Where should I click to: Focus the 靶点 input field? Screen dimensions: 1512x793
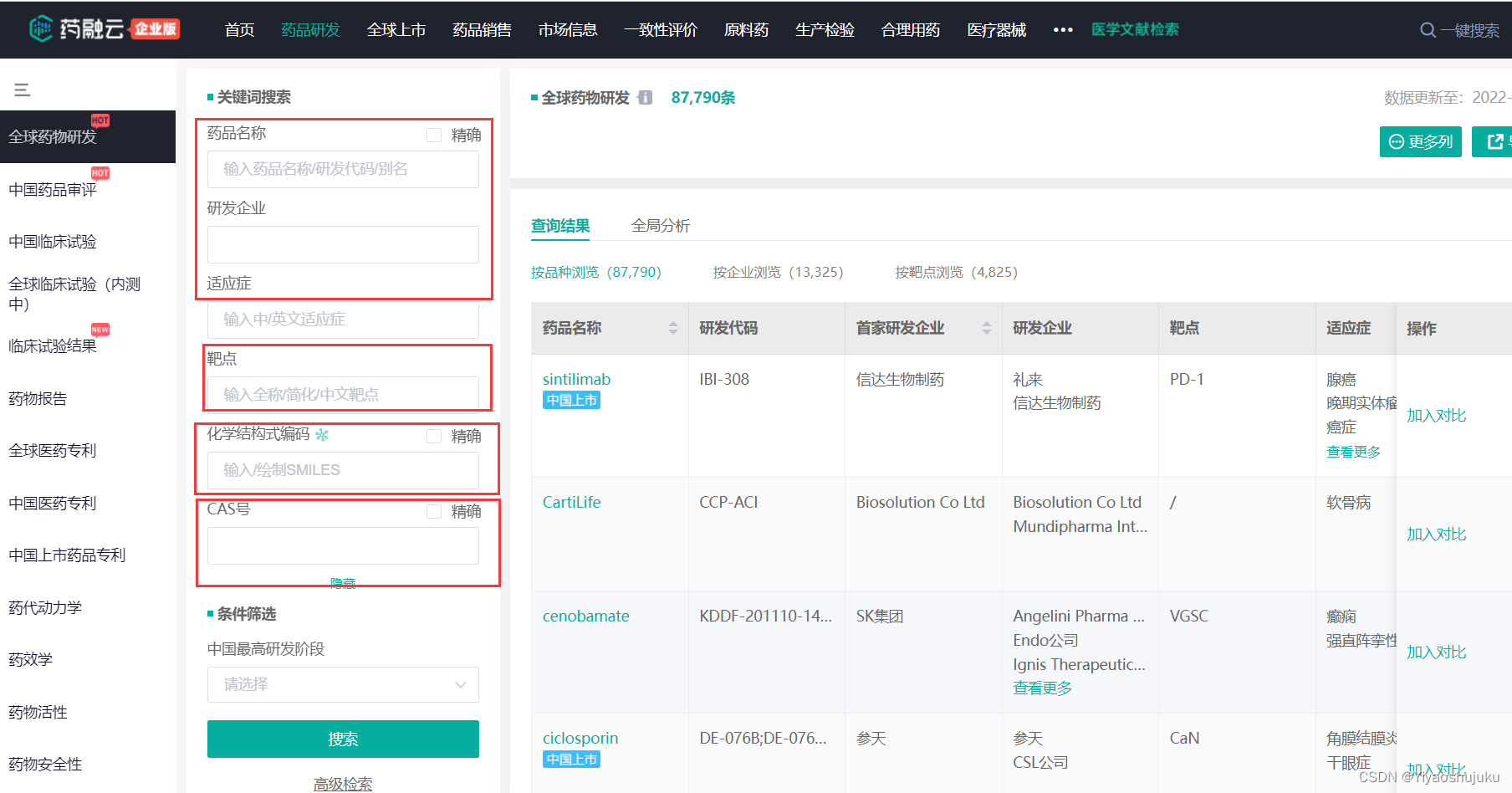pyautogui.click(x=343, y=395)
